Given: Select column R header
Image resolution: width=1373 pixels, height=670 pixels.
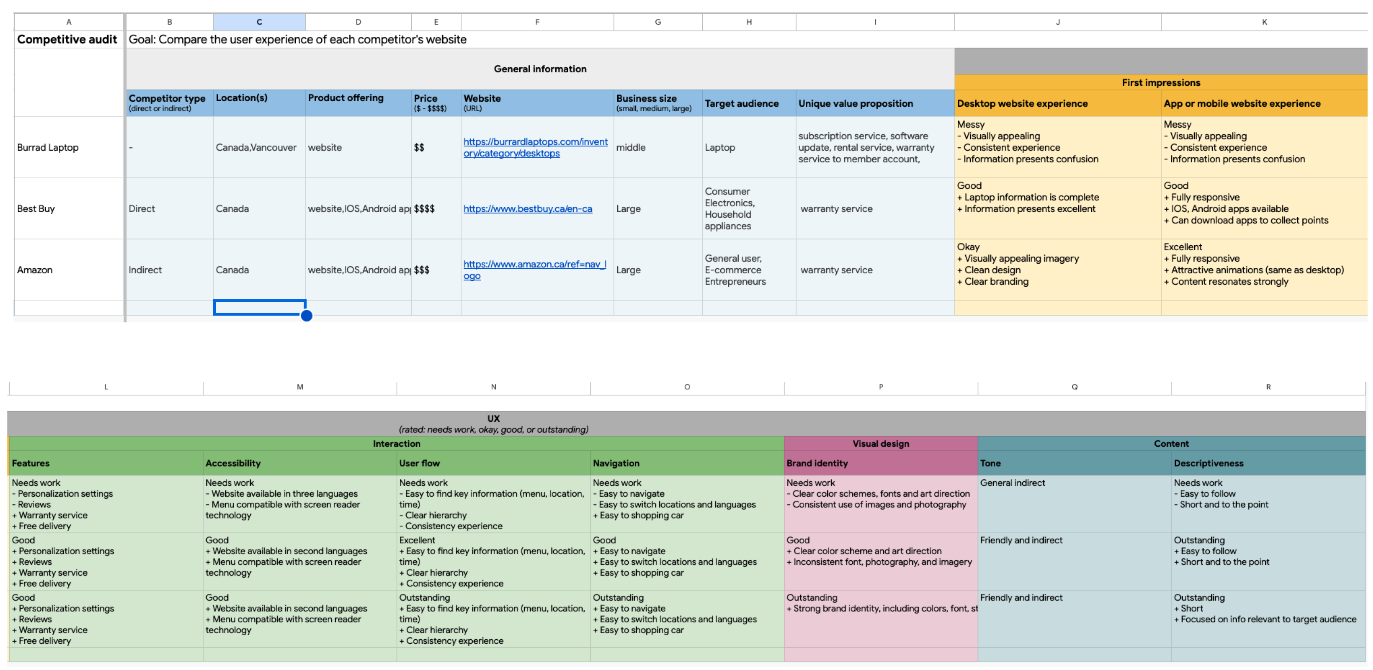Looking at the screenshot, I should (1268, 387).
